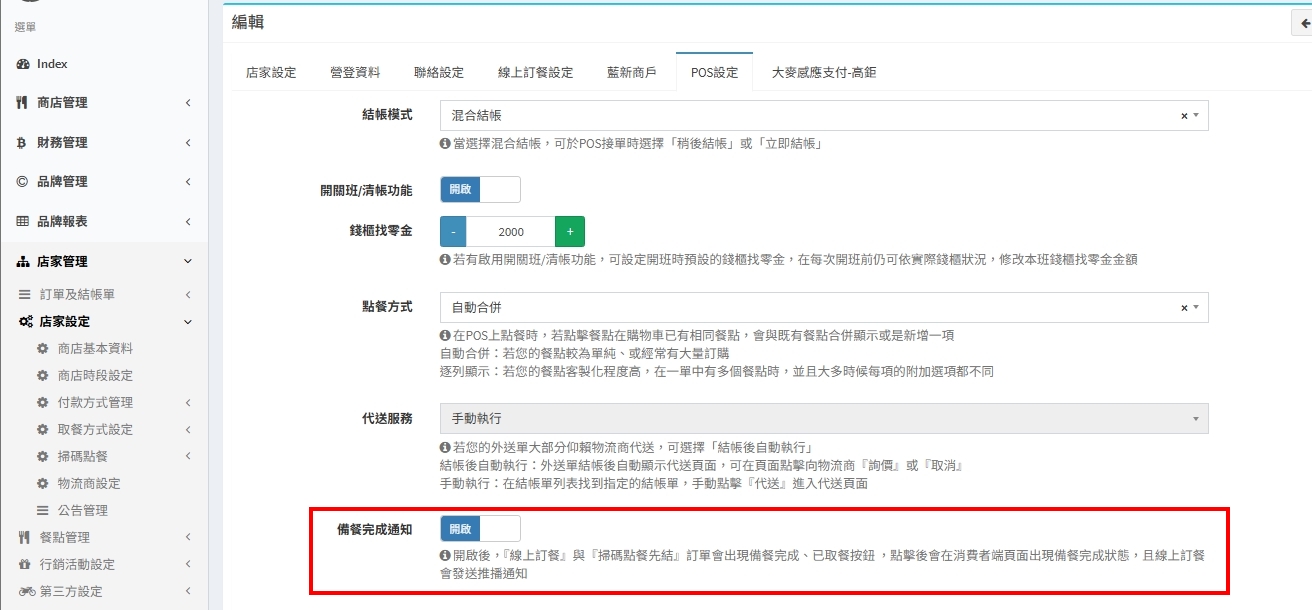The height and width of the screenshot is (610, 1312).
Task: Open the 代送服務 dropdown
Action: pos(823,419)
